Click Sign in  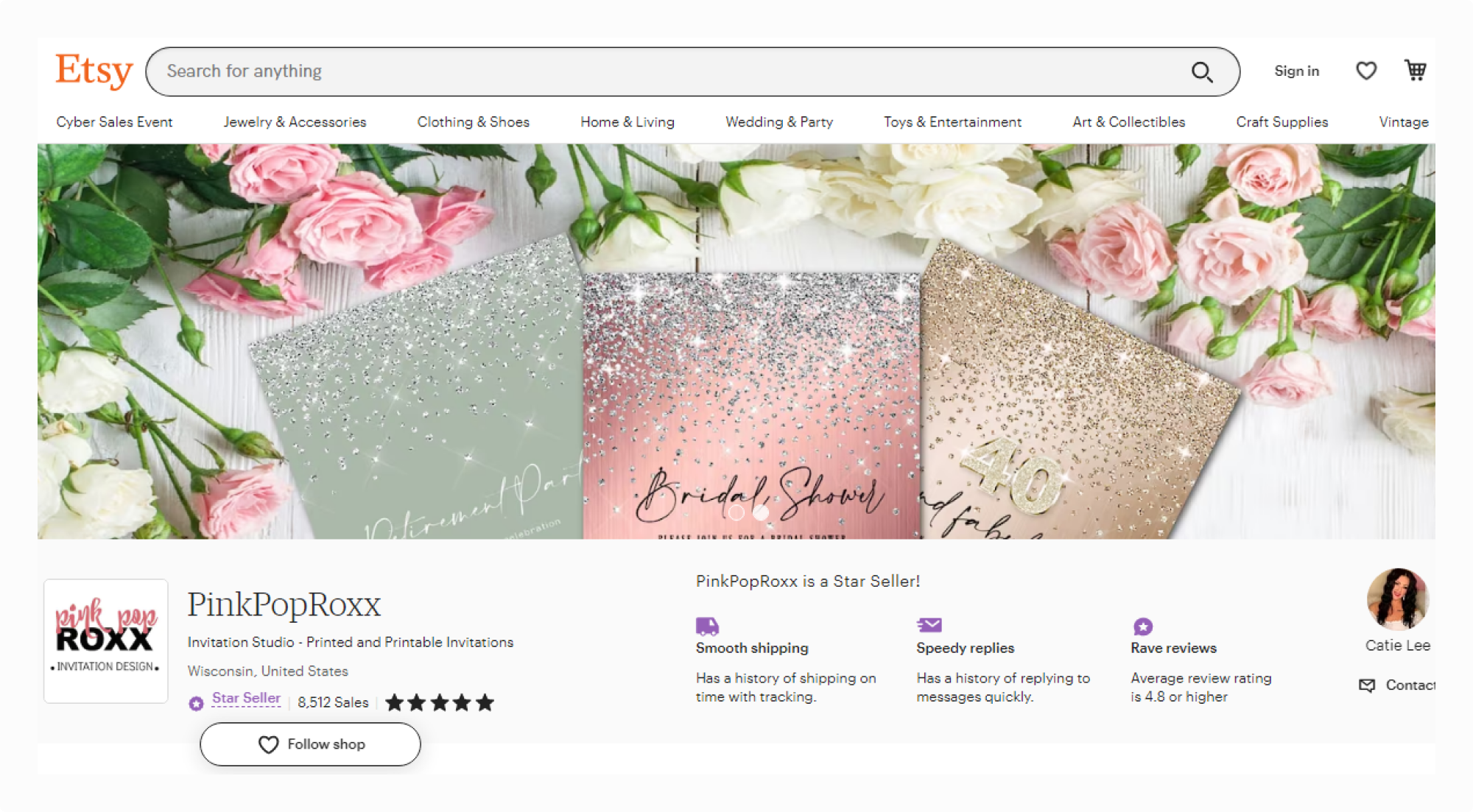(x=1296, y=71)
